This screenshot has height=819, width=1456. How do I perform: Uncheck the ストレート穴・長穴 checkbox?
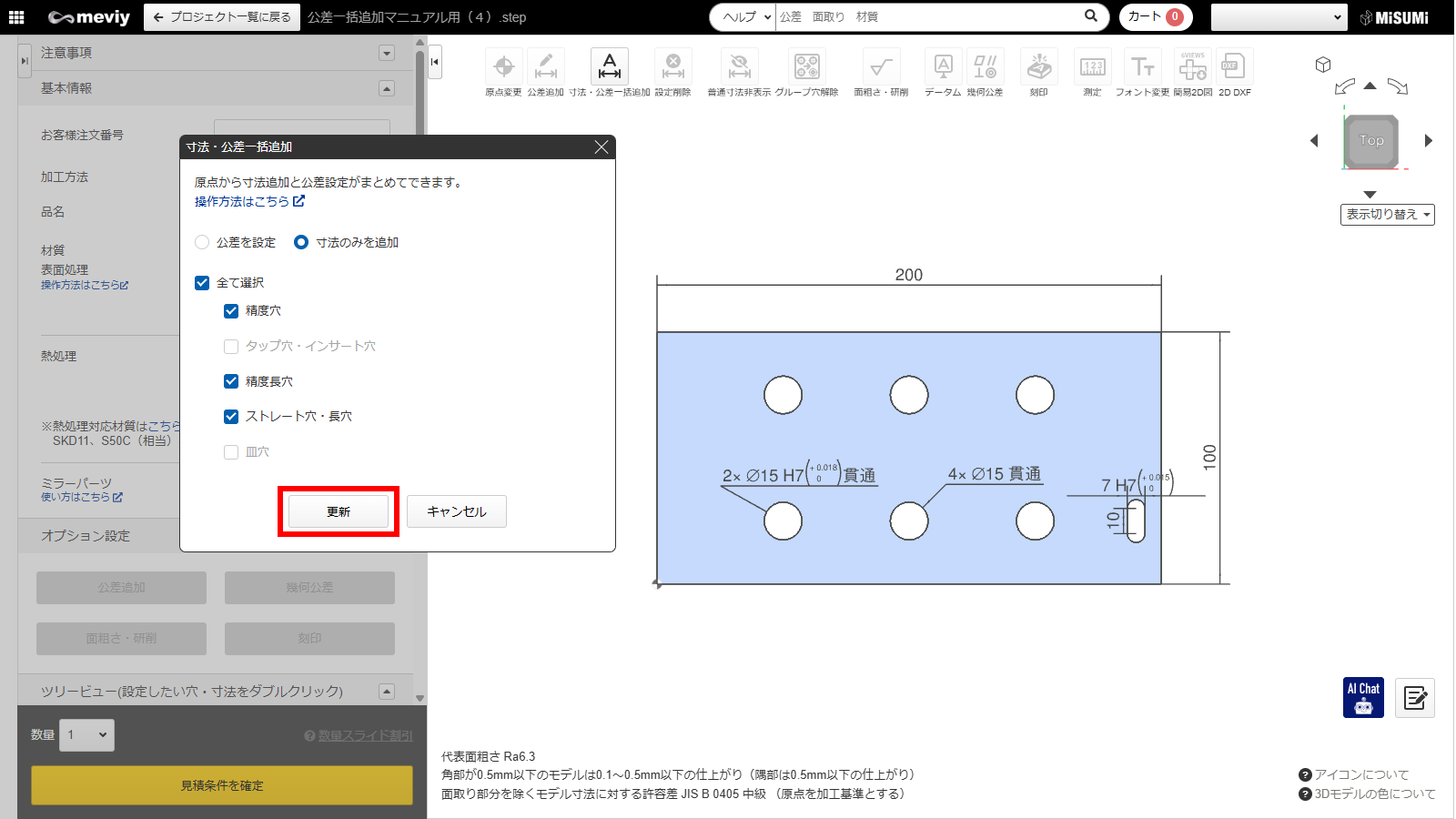(x=231, y=417)
